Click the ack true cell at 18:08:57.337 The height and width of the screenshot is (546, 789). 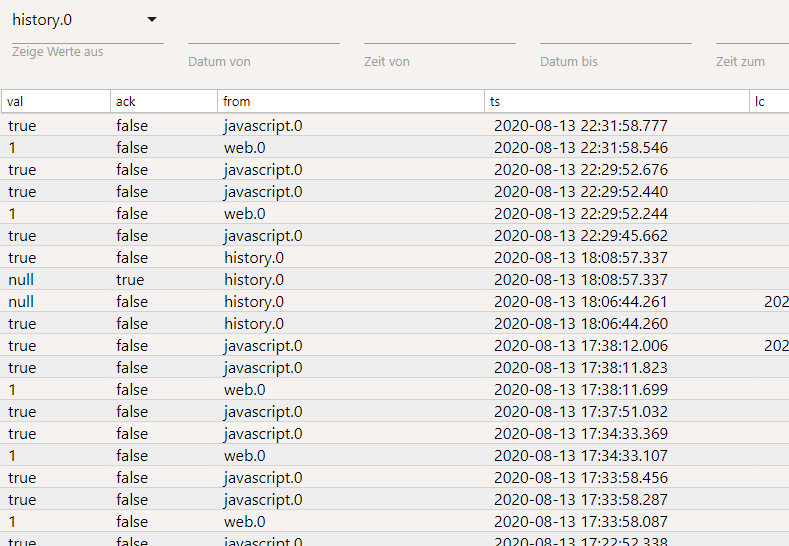coord(130,279)
